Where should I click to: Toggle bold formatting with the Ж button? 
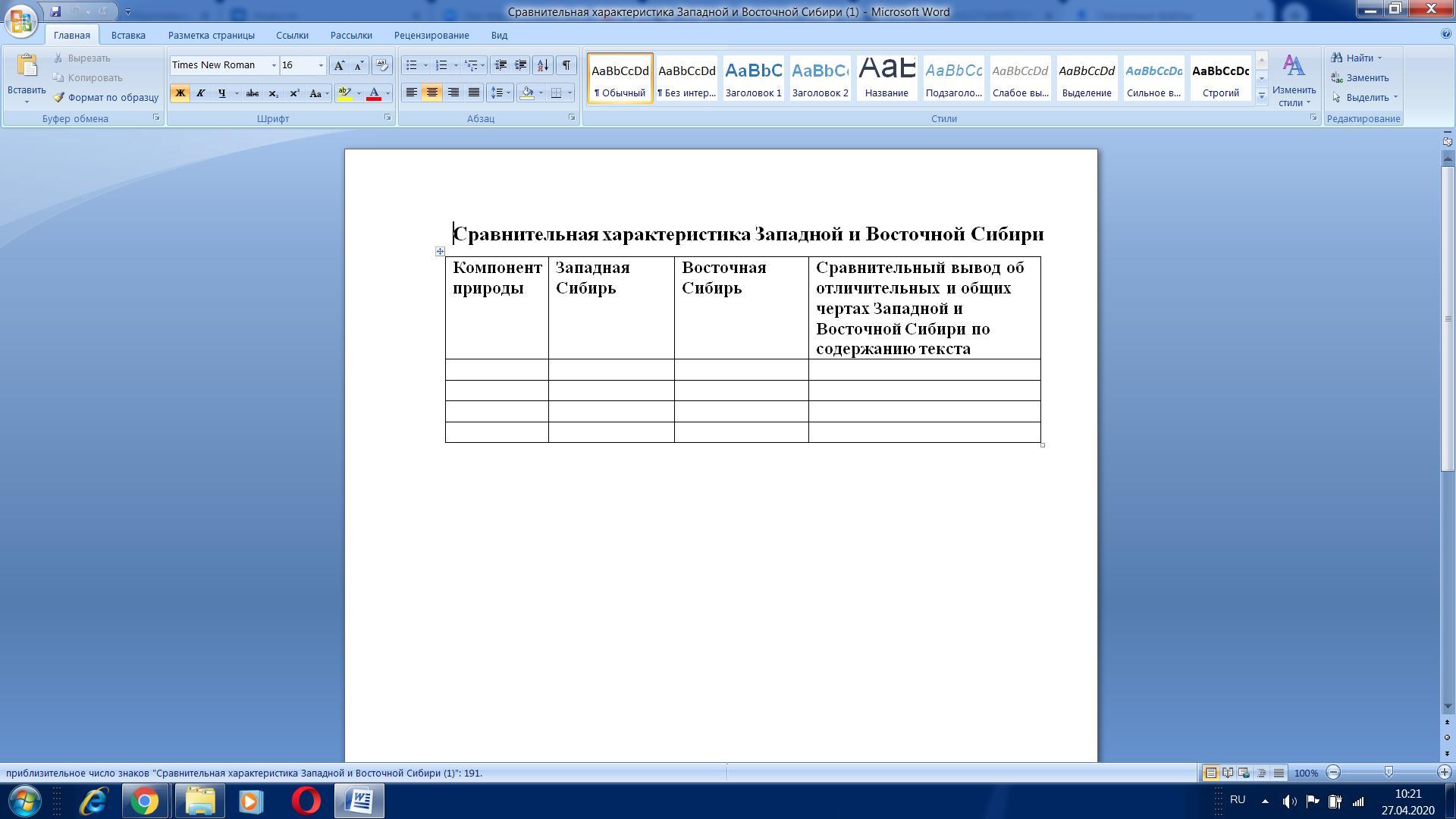pos(180,93)
